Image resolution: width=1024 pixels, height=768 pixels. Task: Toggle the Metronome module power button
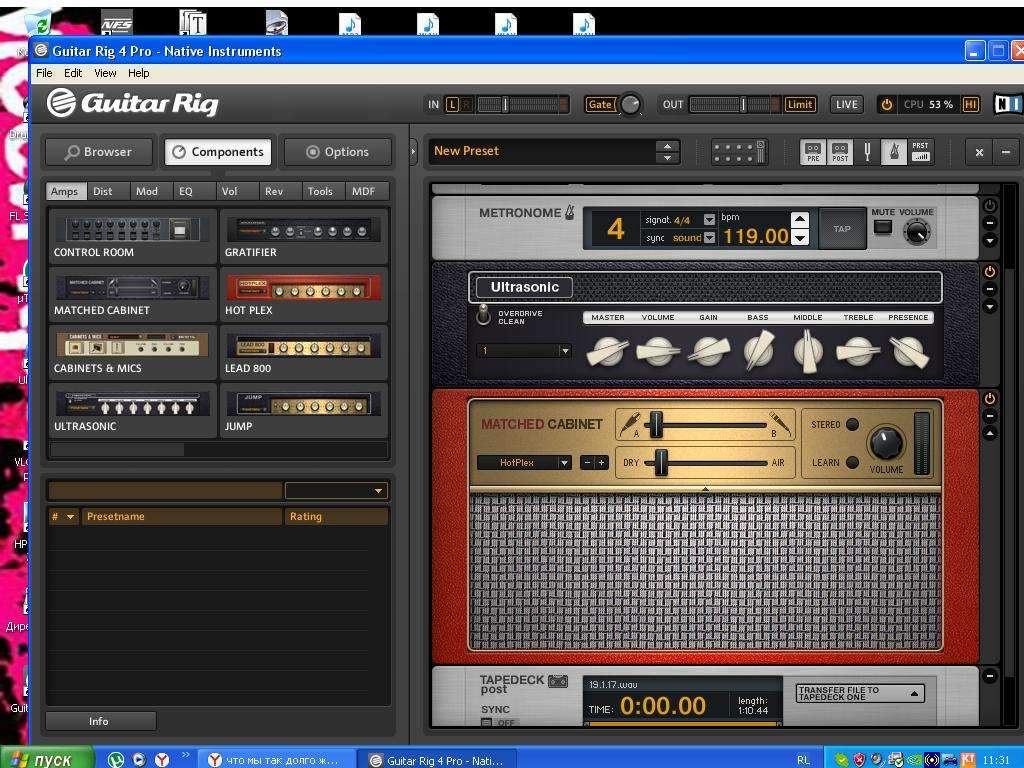[x=990, y=206]
